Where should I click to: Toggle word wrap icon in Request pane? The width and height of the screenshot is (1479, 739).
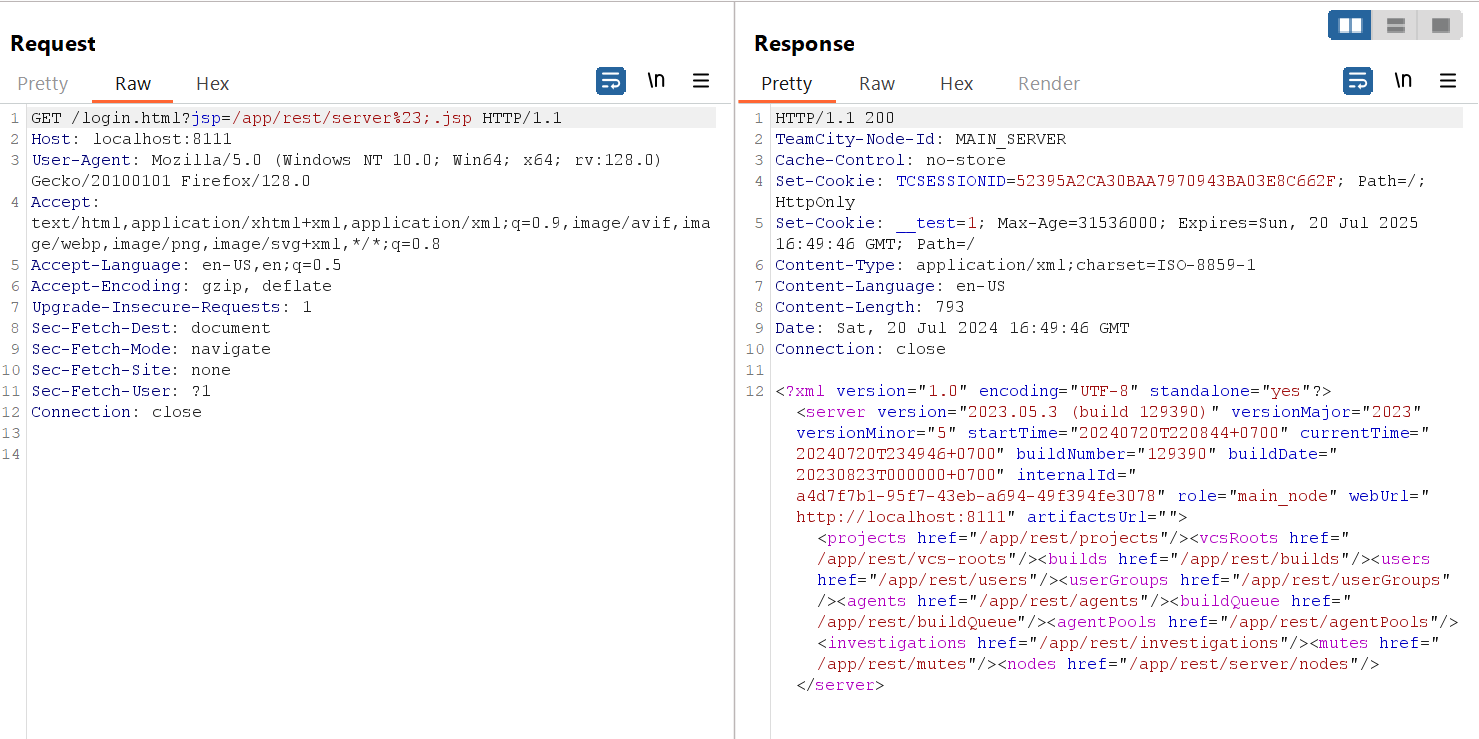611,81
